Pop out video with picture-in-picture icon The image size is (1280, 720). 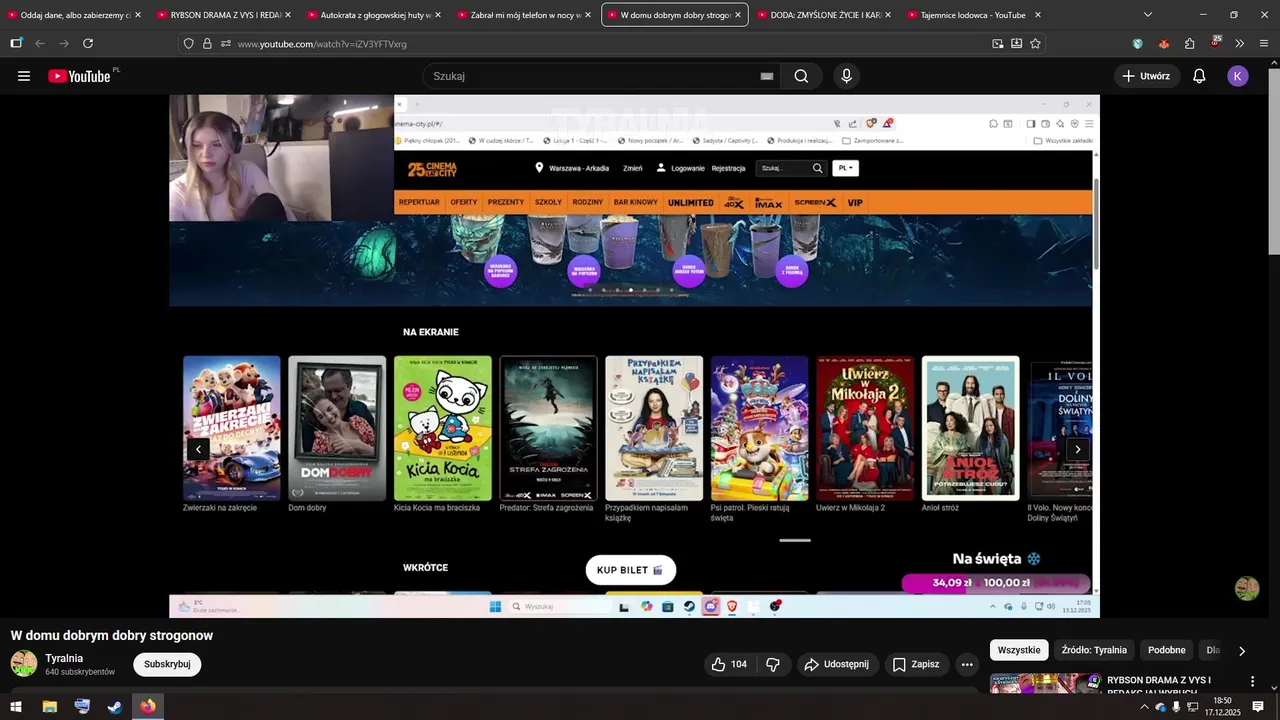pyautogui.click(x=998, y=44)
